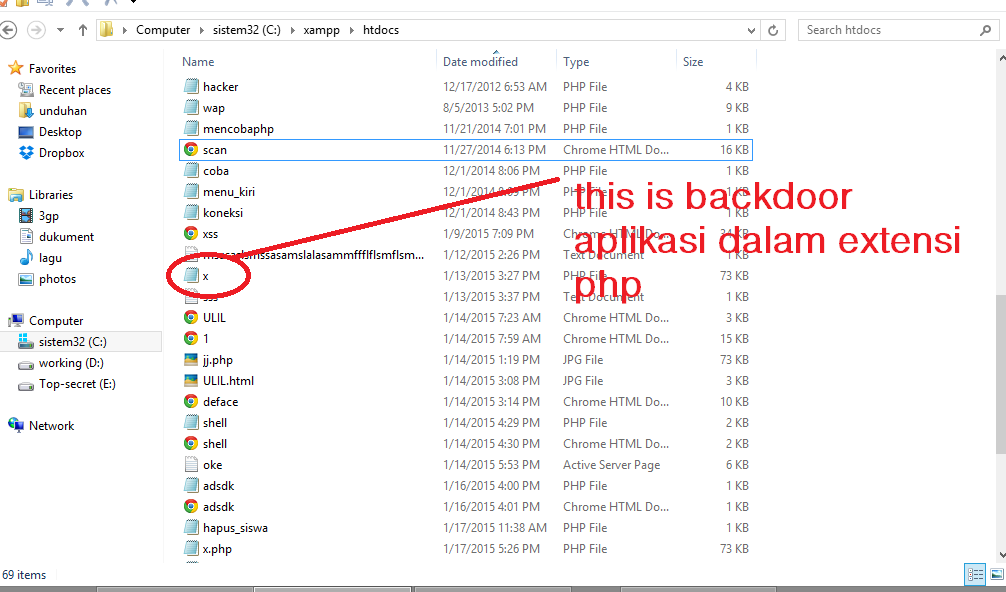Viewport: 1006px width, 592px height.
Task: Select scan Chrome HTML document
Action: [x=467, y=150]
